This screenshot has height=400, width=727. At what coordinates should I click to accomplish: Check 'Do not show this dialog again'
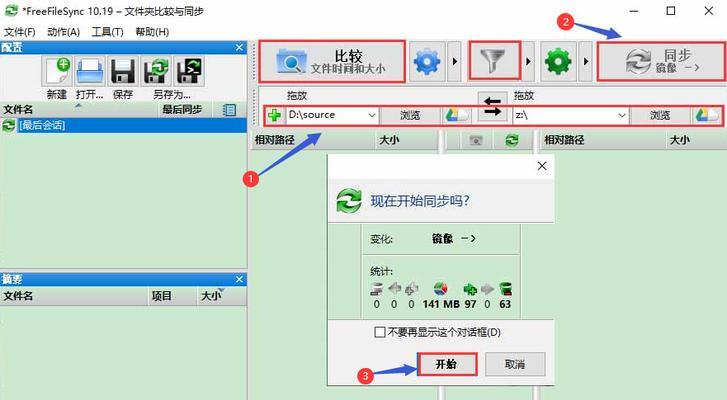pos(380,332)
